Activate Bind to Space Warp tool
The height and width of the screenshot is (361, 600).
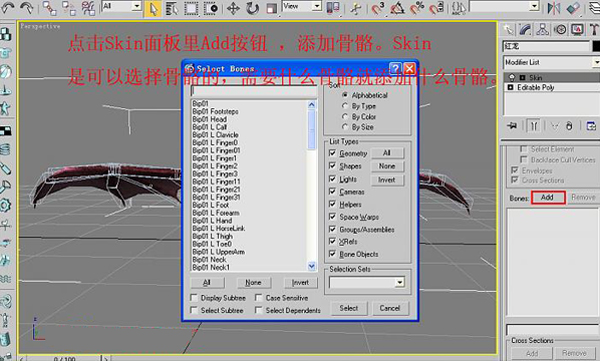tap(88, 8)
